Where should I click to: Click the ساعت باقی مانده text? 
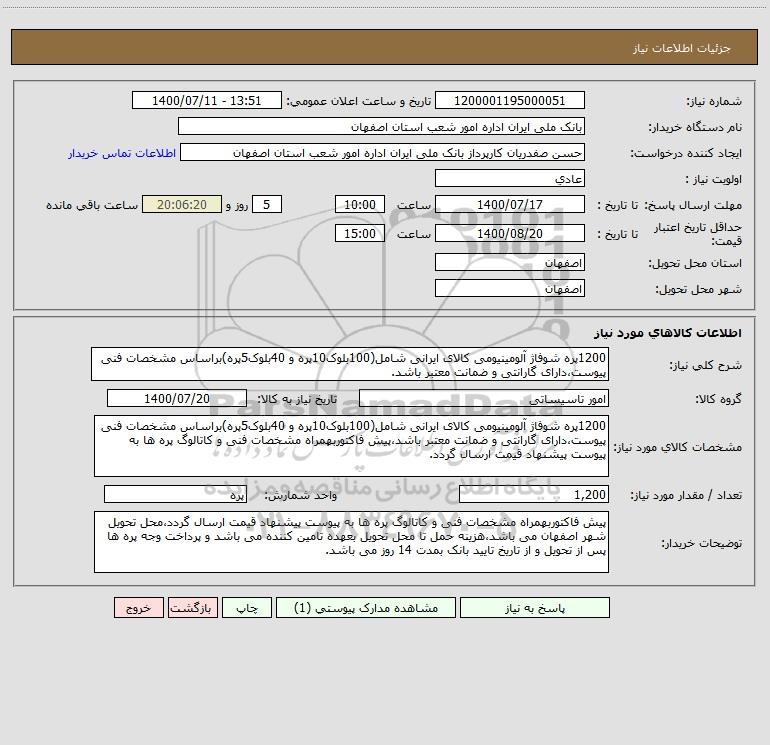pyautogui.click(x=92, y=205)
